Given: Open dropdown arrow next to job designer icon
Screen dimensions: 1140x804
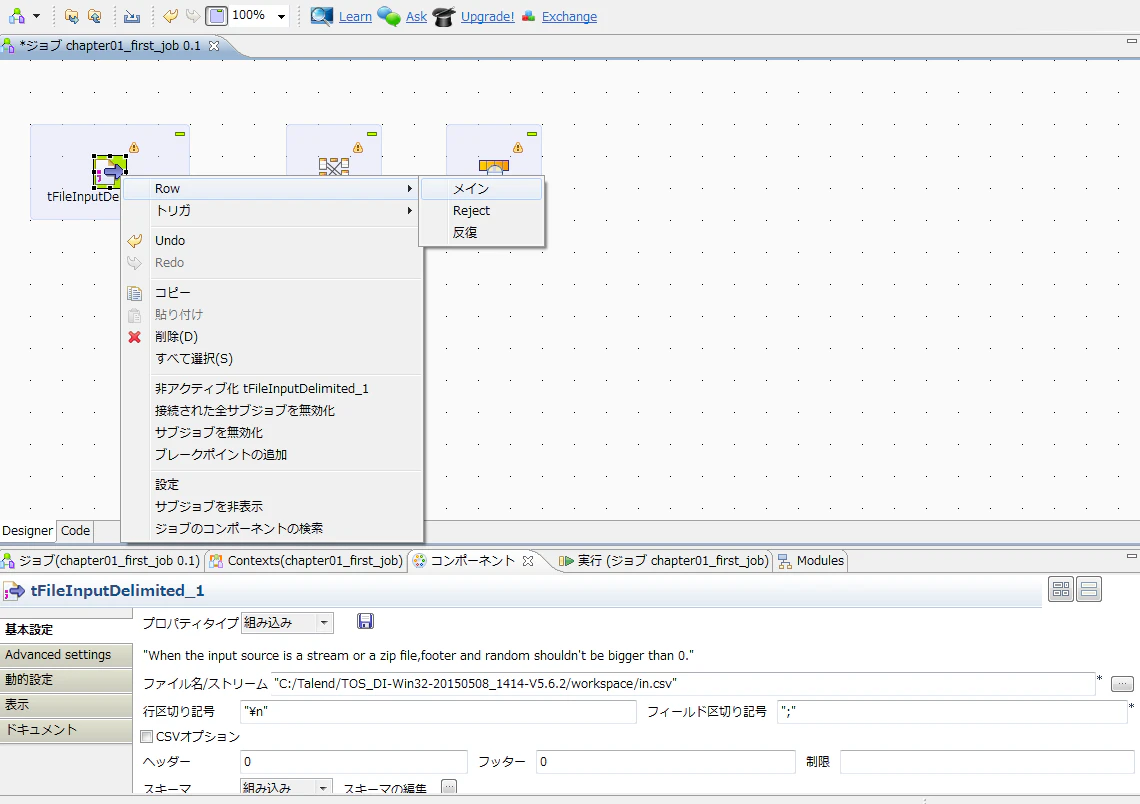Looking at the screenshot, I should [36, 16].
